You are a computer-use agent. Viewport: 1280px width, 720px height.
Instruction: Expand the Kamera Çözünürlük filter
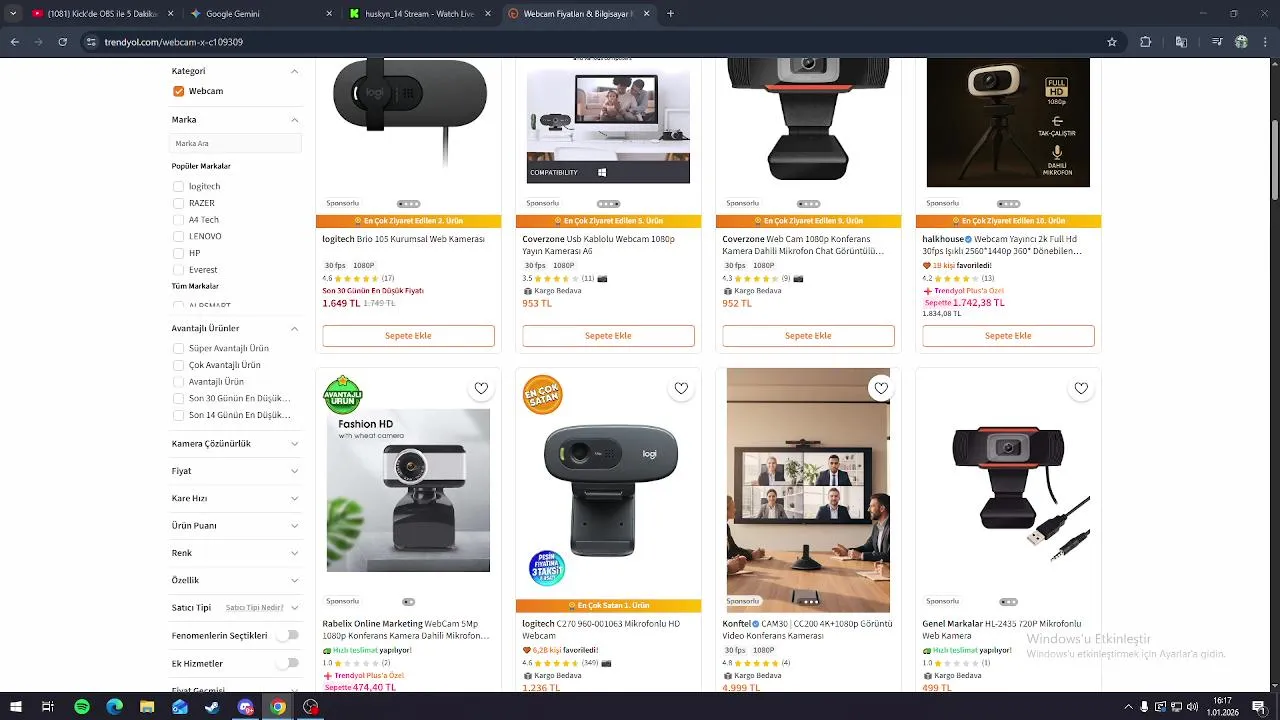click(235, 443)
